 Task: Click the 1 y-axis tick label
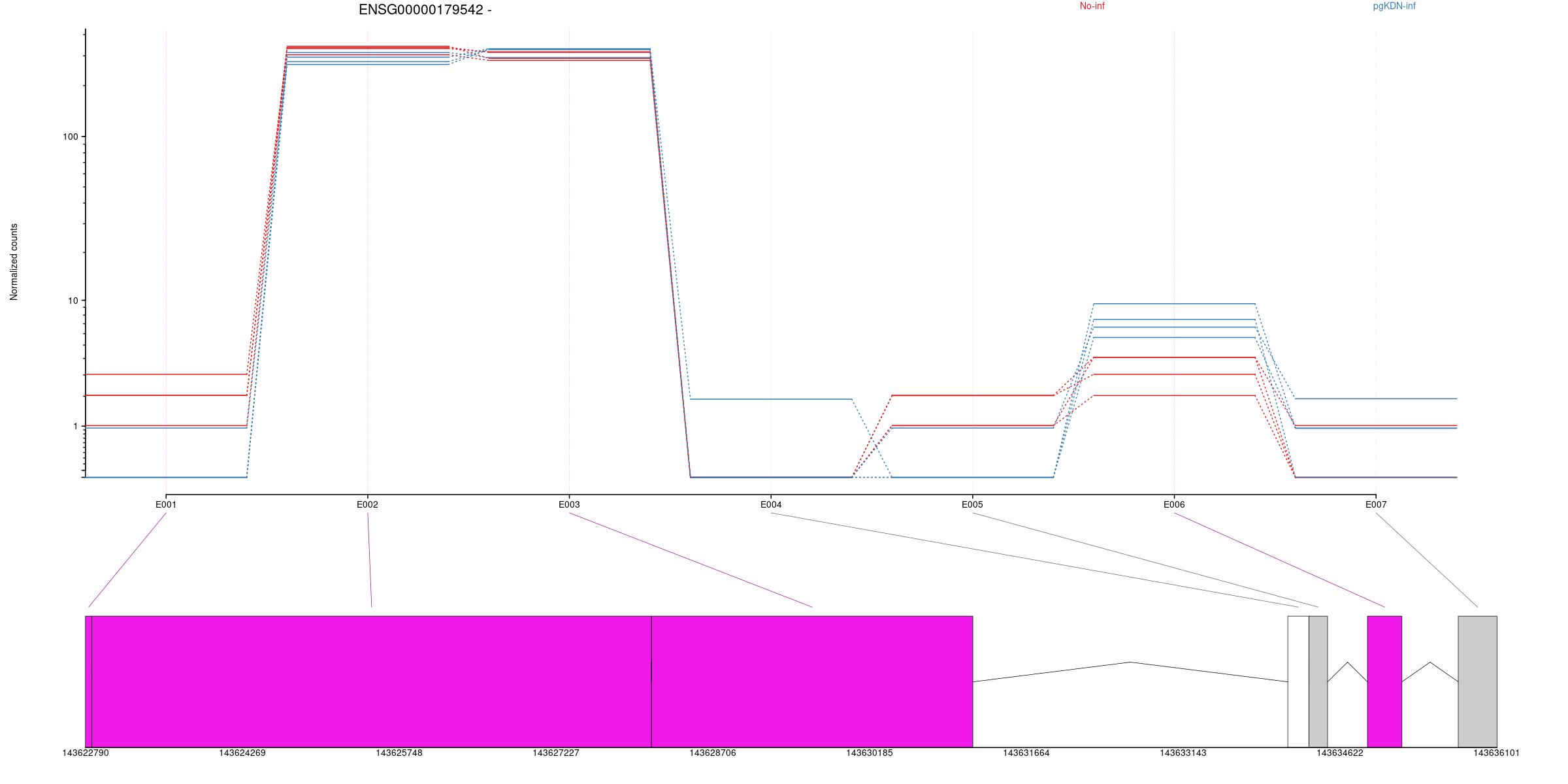click(75, 426)
